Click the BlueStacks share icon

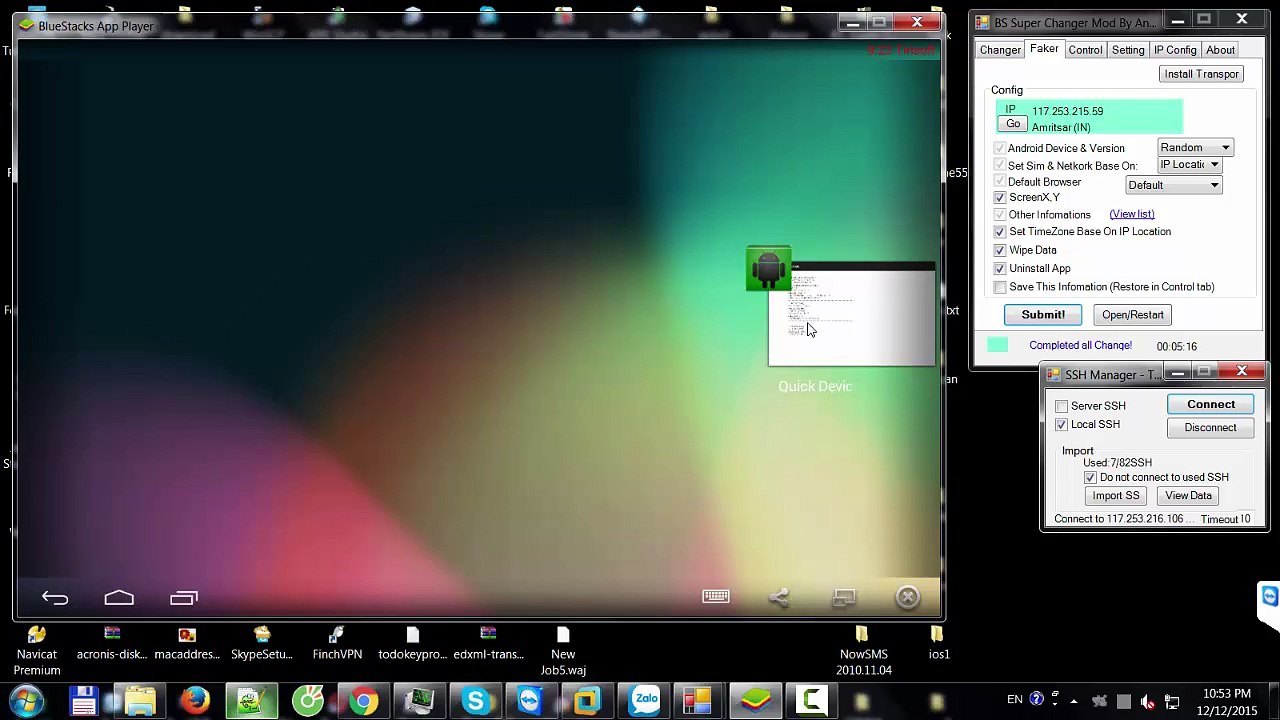779,597
